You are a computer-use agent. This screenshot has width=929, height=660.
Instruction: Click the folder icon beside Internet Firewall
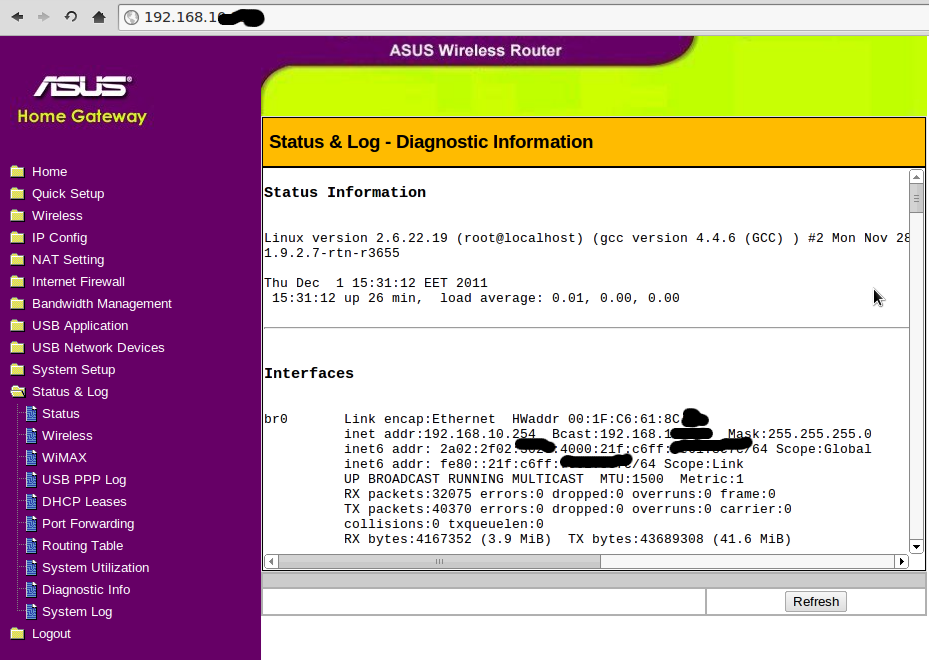pos(18,281)
